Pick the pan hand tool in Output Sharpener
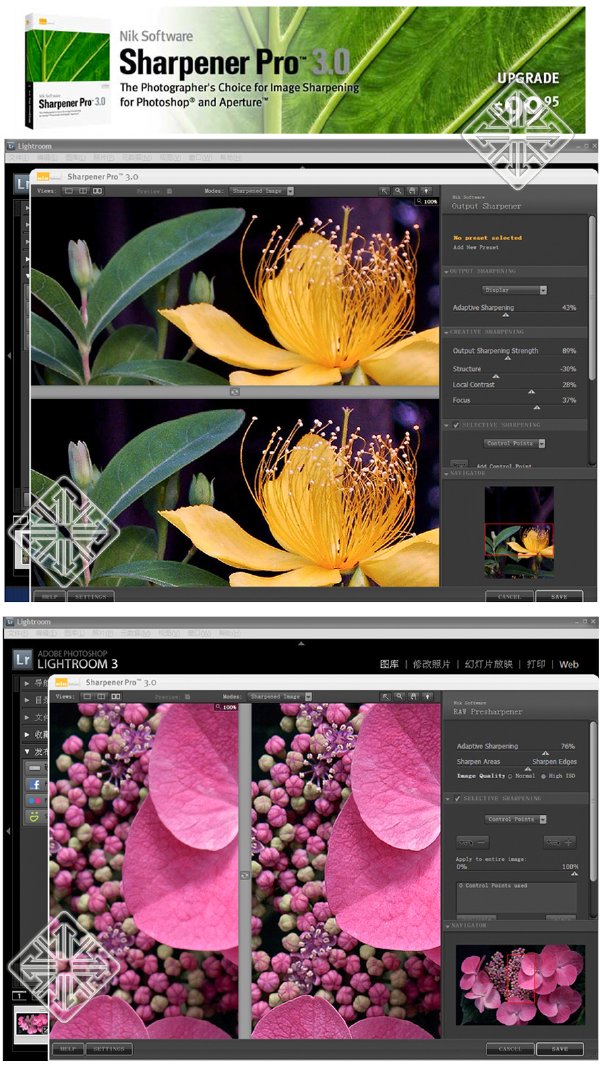The height and width of the screenshot is (1080, 600). coord(412,191)
